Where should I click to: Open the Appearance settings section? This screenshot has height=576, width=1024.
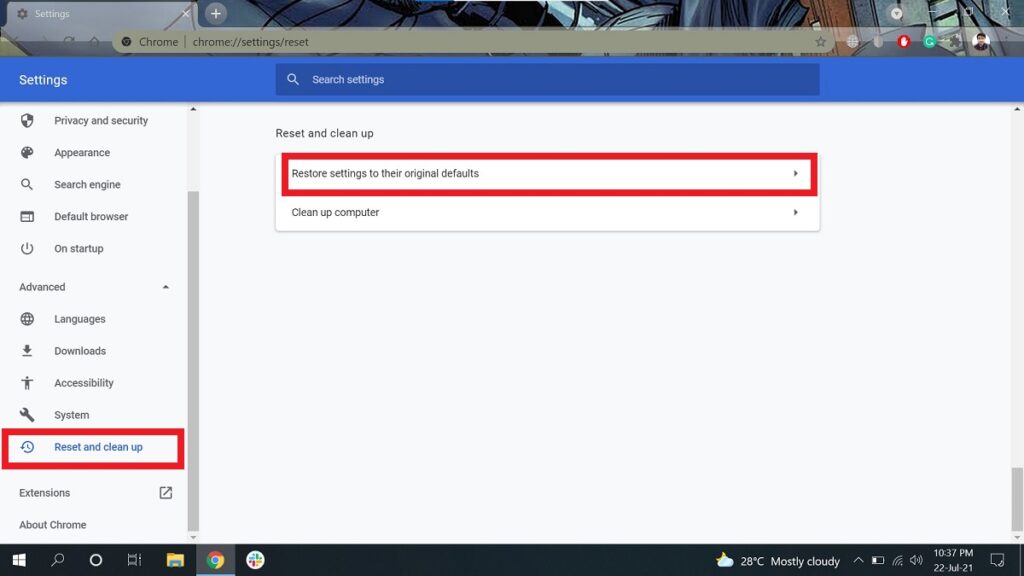point(82,153)
